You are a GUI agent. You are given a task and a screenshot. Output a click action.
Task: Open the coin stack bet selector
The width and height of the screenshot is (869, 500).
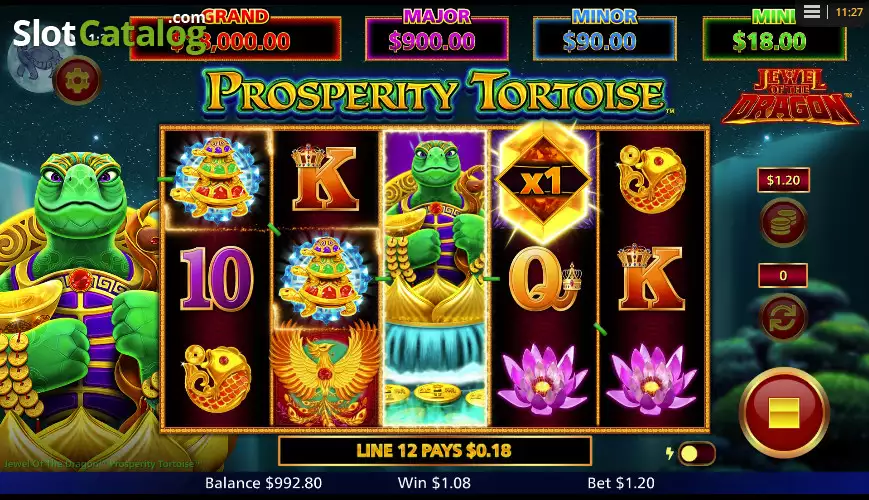point(783,223)
